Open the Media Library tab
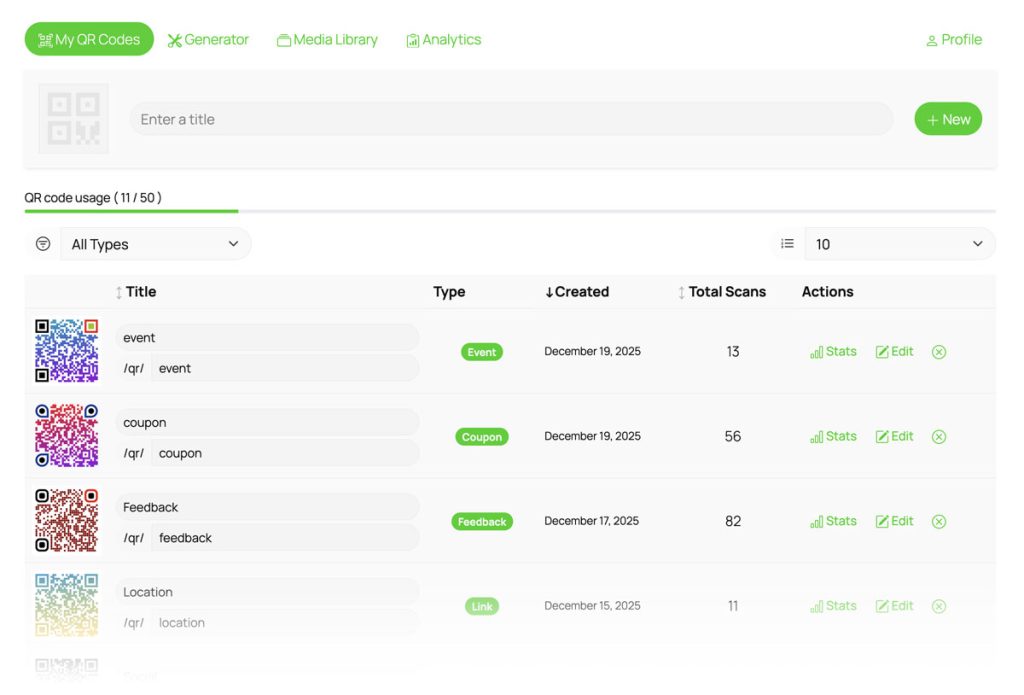This screenshot has width=1024, height=695. (327, 40)
